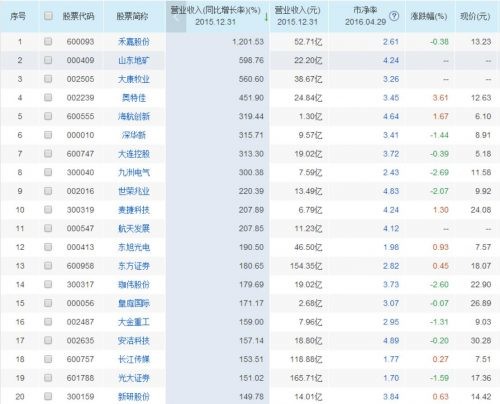Check the box for stock 002505

click(x=48, y=79)
